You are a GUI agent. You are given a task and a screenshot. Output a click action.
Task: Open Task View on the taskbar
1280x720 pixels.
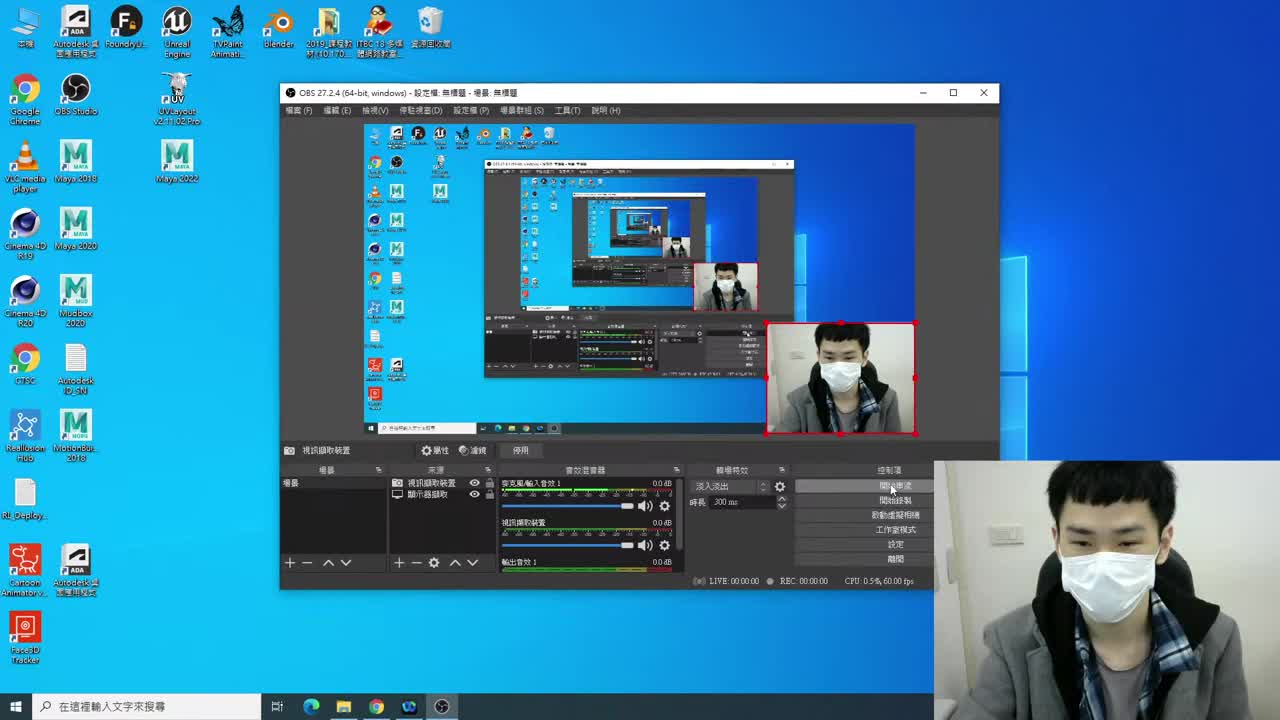[277, 706]
